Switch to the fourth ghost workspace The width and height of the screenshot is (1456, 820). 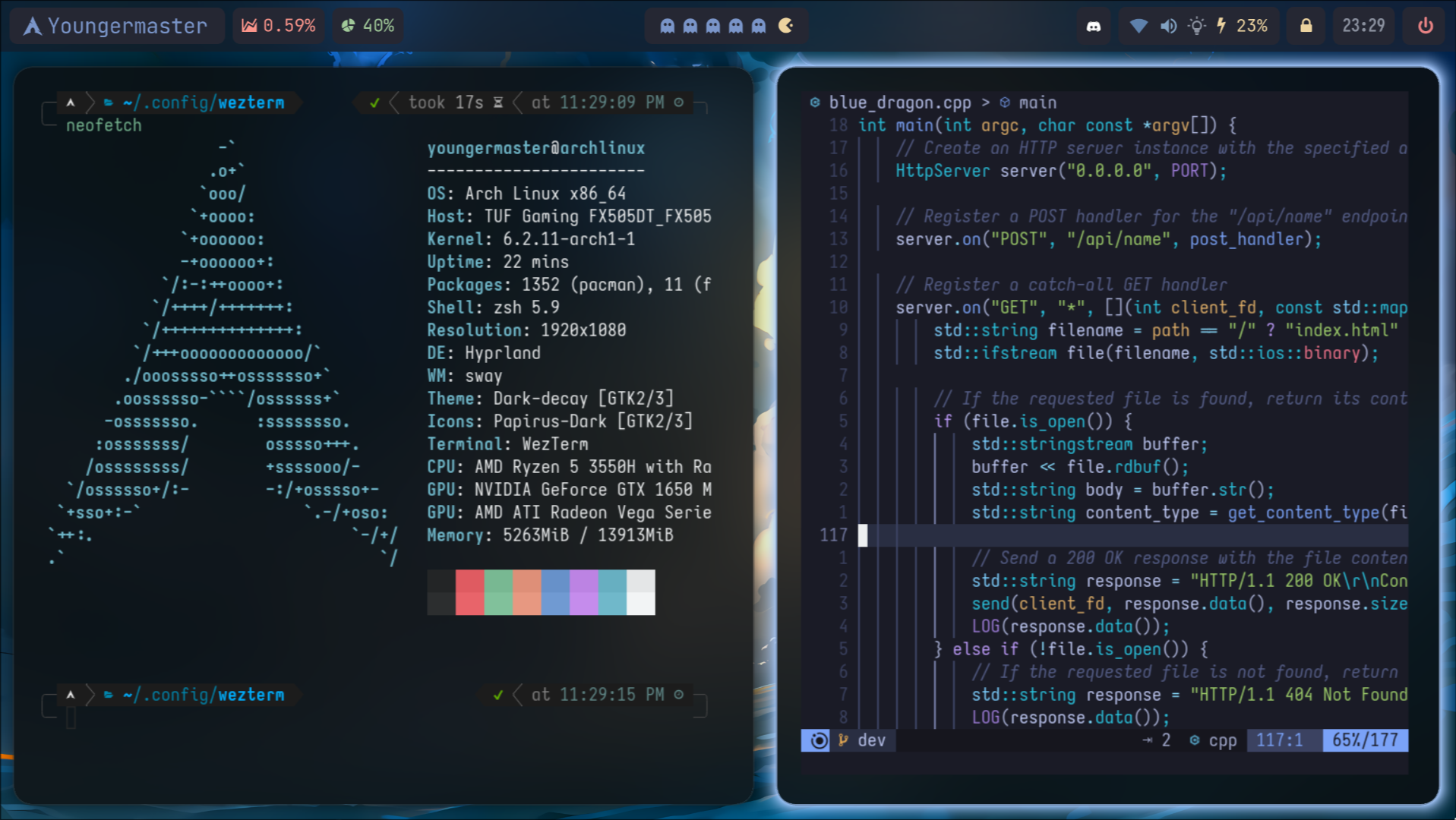point(735,27)
